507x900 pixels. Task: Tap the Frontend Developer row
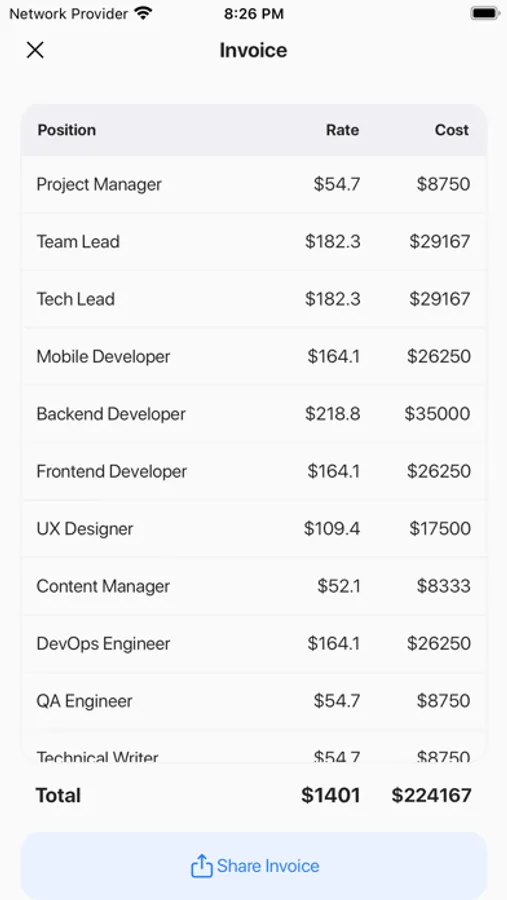pyautogui.click(x=254, y=471)
